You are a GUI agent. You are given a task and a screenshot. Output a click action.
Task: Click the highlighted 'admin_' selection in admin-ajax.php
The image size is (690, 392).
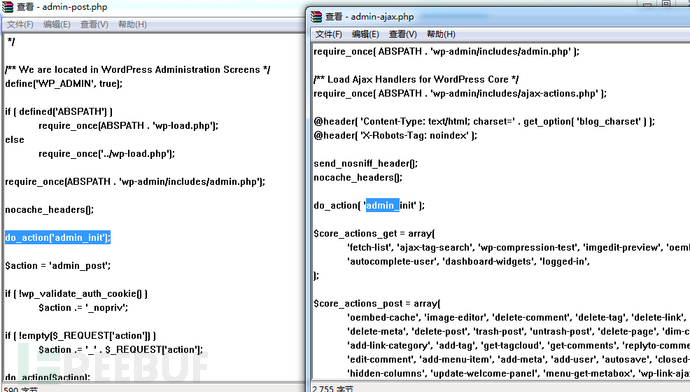pos(382,205)
